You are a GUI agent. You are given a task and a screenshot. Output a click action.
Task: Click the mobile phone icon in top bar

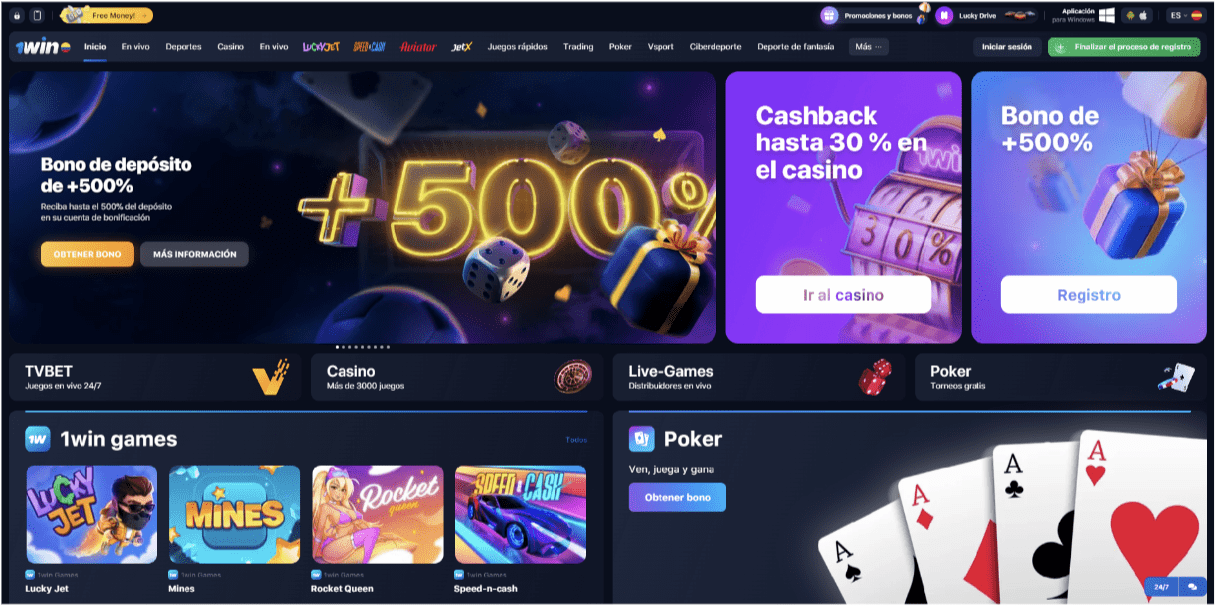click(37, 16)
